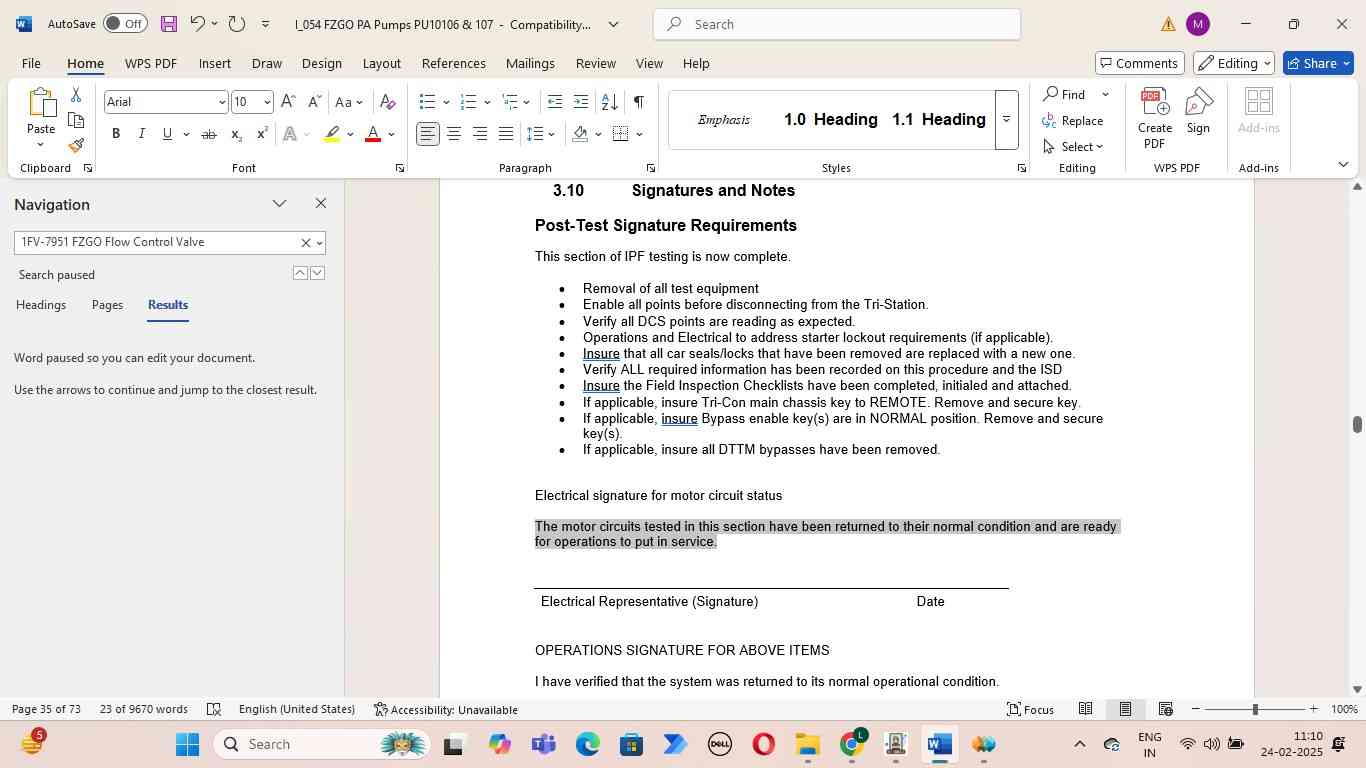Click the Comments button
The height and width of the screenshot is (768, 1366).
(1140, 63)
